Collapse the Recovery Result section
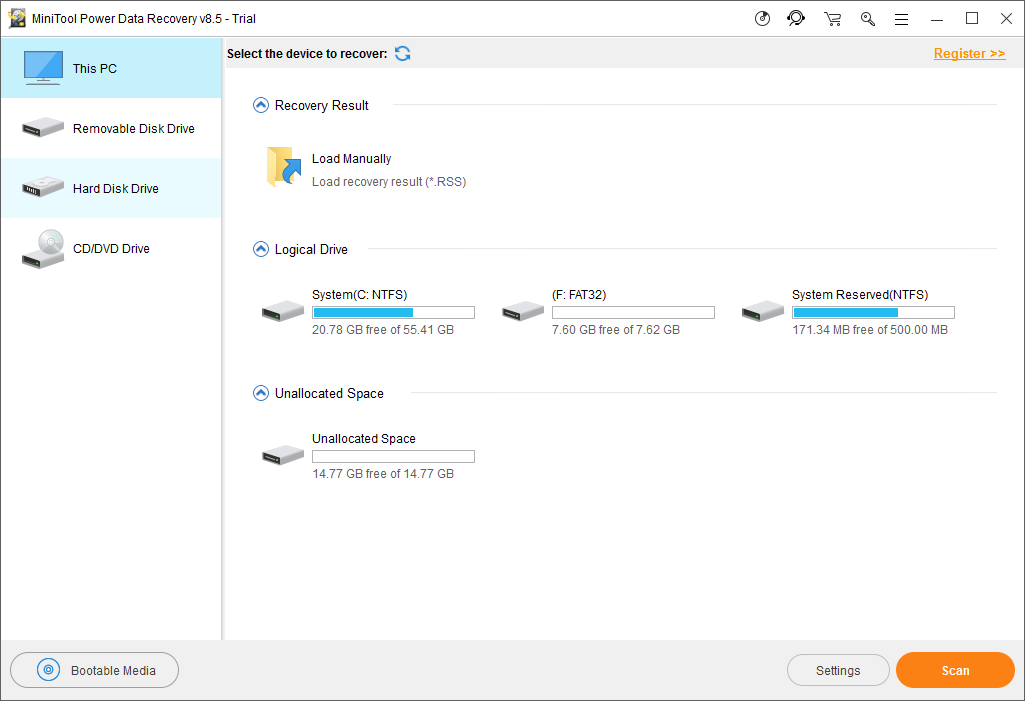 coord(261,105)
